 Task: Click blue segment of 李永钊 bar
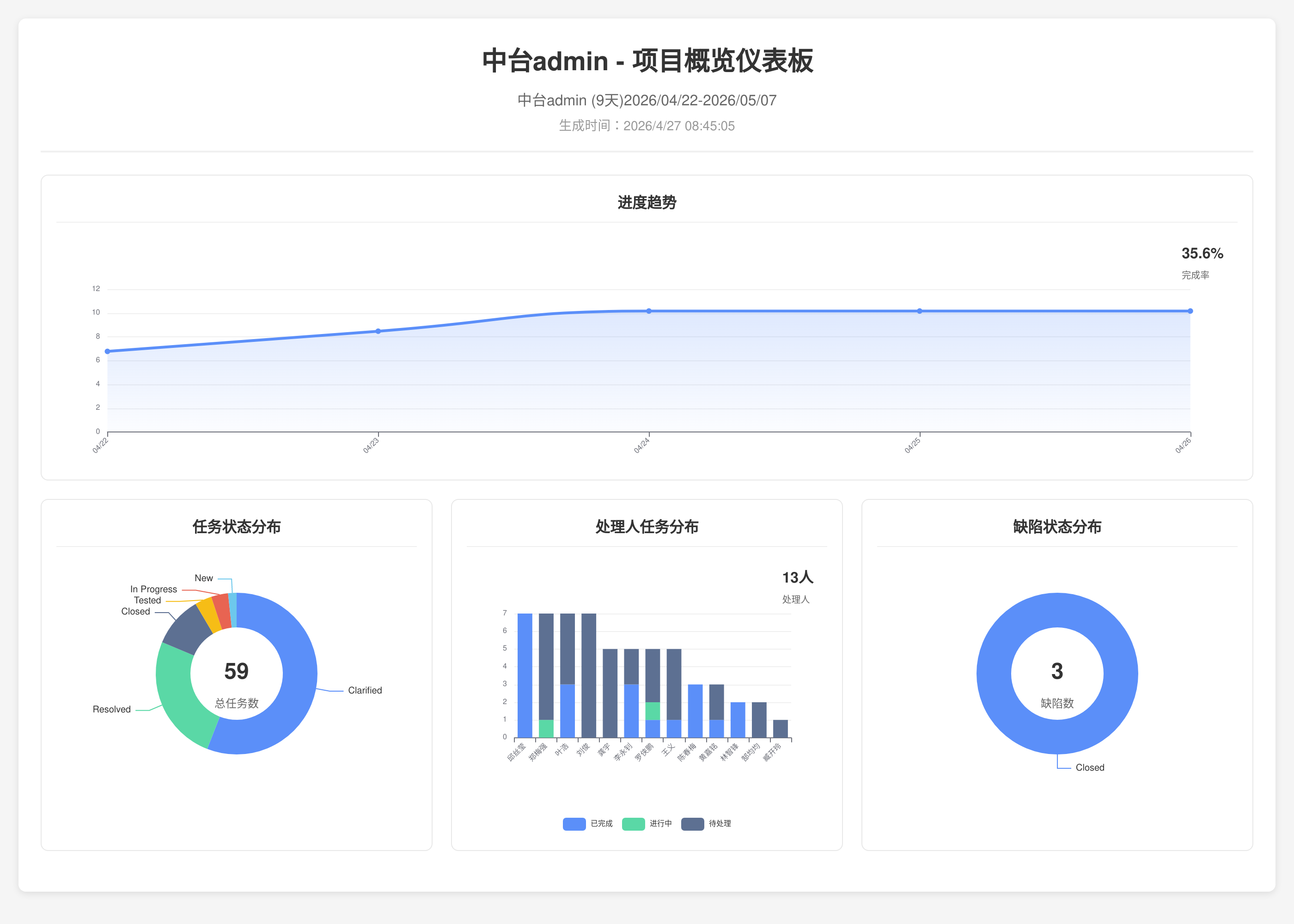pos(631,711)
